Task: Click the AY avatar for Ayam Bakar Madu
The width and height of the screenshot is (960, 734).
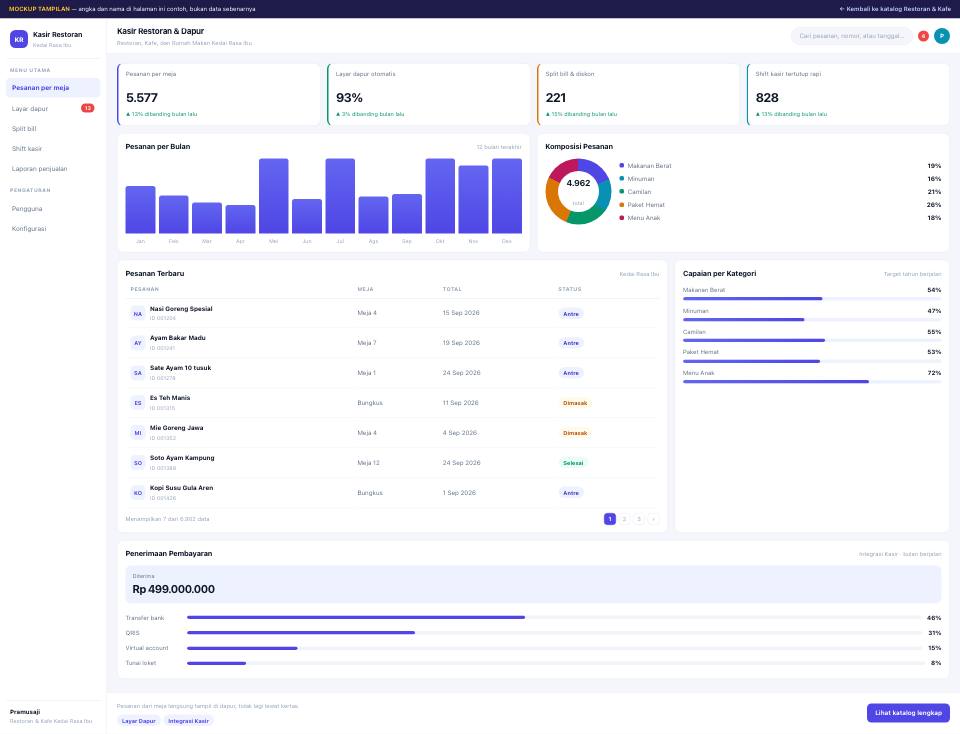Action: 138,343
